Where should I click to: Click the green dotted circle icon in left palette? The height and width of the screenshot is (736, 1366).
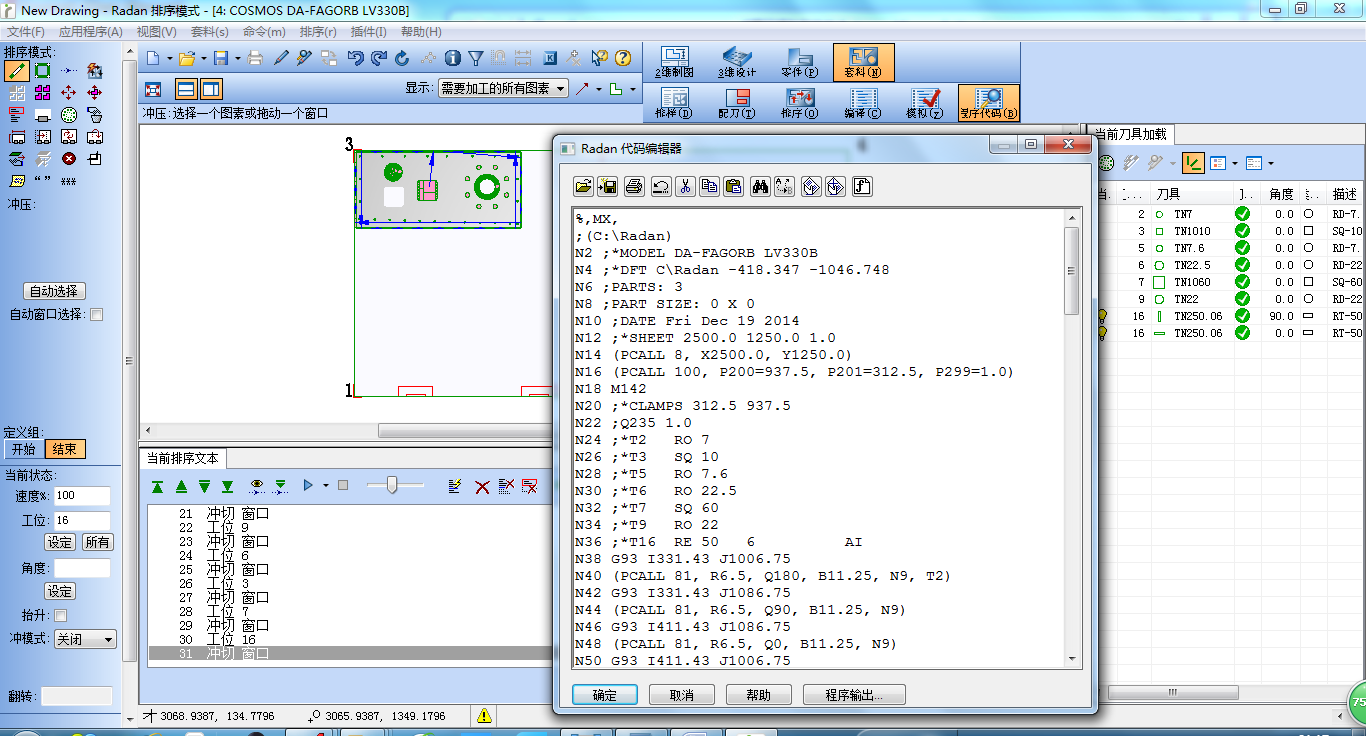coord(69,115)
